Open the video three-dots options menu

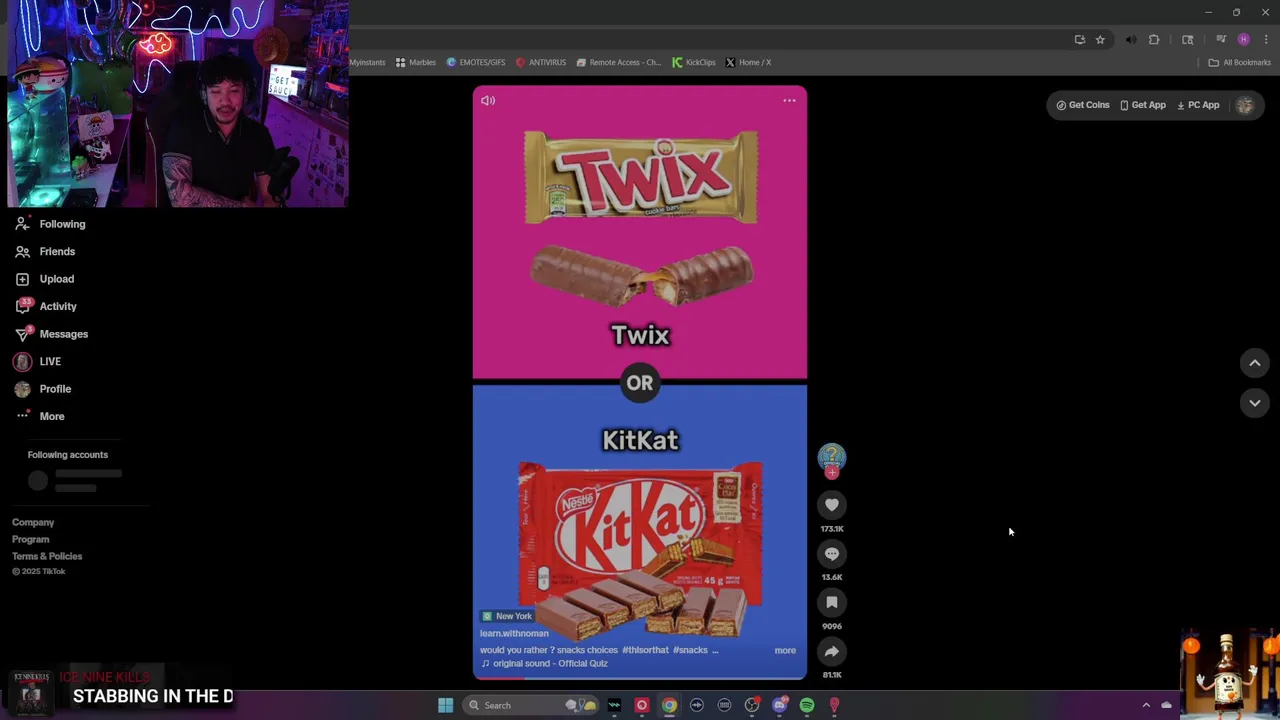[x=789, y=100]
